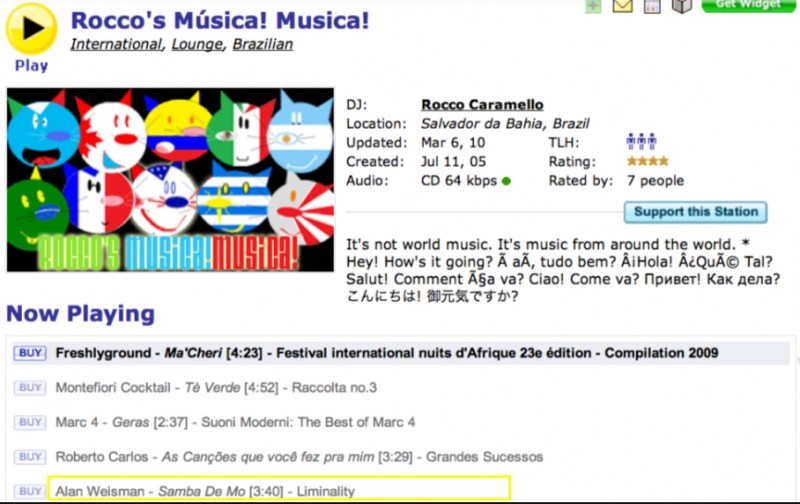Click BUY next to Alan Weisman track
This screenshot has width=800, height=504.
pyautogui.click(x=30, y=491)
